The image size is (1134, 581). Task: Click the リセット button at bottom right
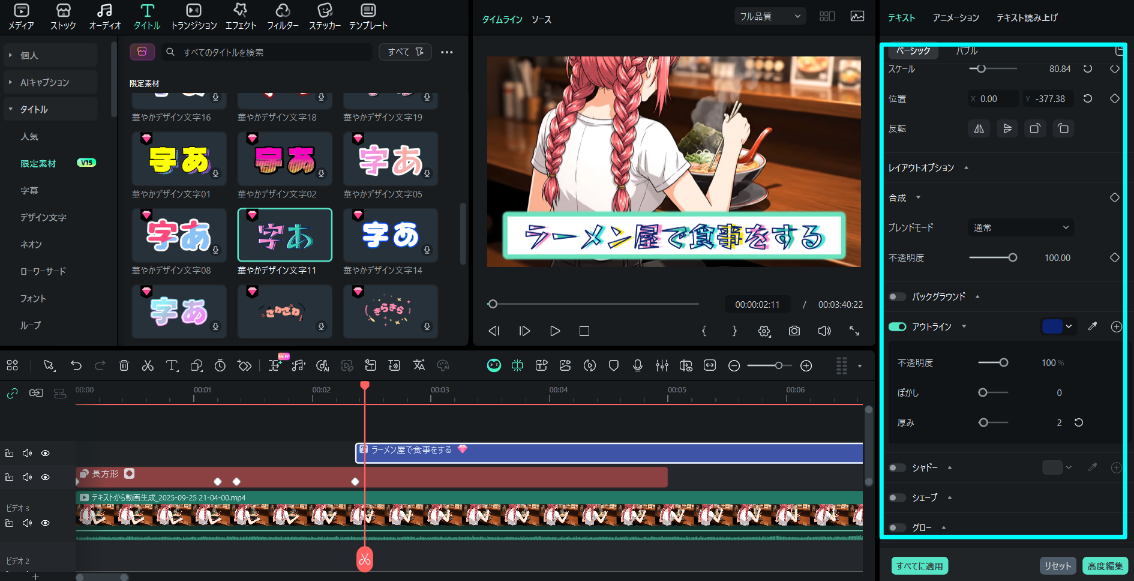[x=1057, y=564]
